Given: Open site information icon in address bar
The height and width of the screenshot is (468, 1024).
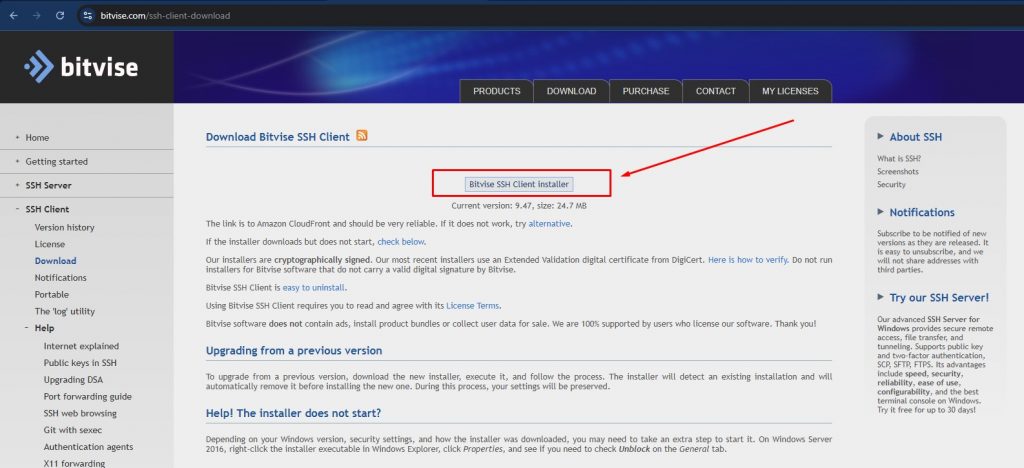Looking at the screenshot, I should click(x=87, y=16).
